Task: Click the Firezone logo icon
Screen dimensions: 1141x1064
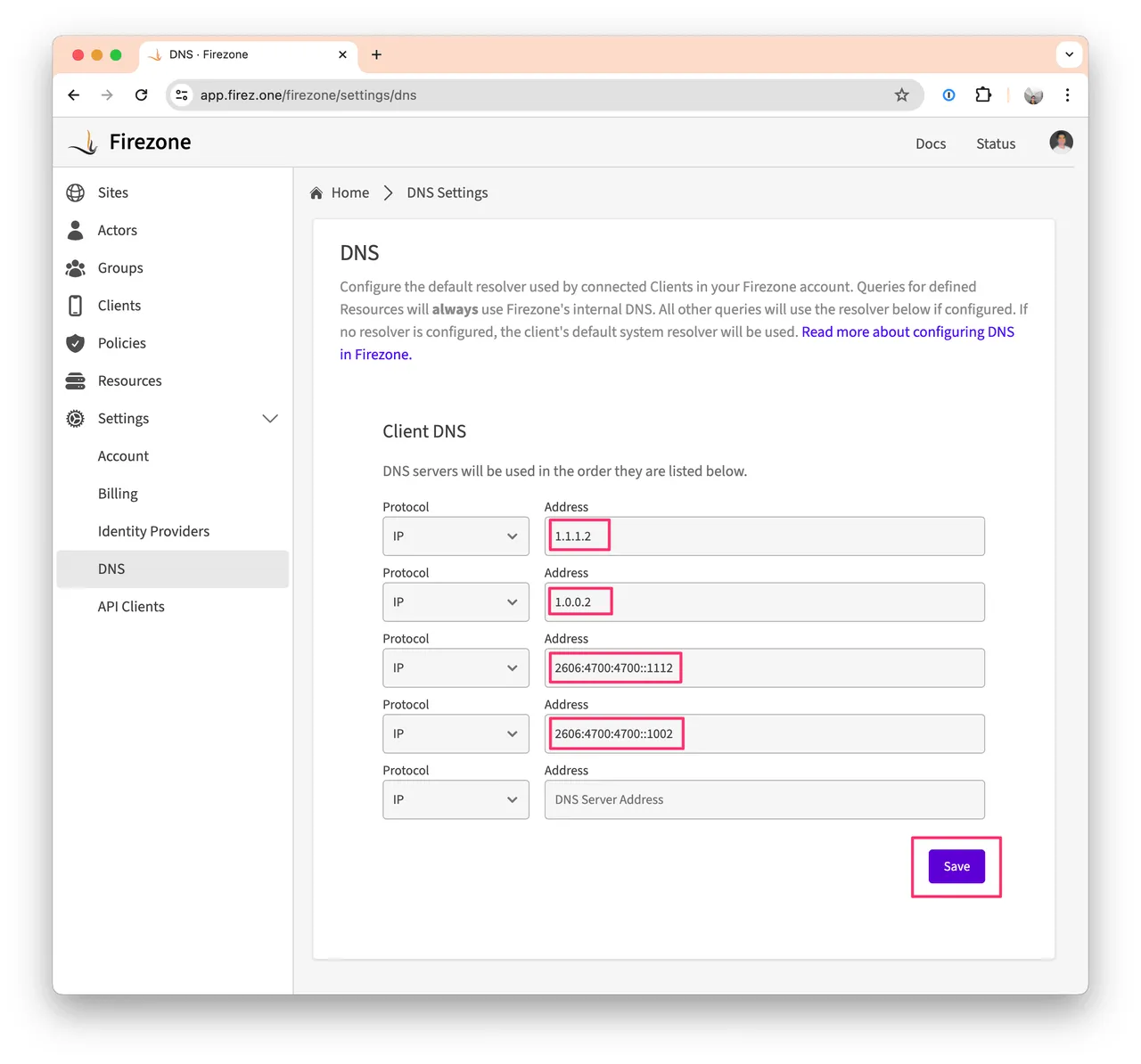Action: [x=83, y=143]
